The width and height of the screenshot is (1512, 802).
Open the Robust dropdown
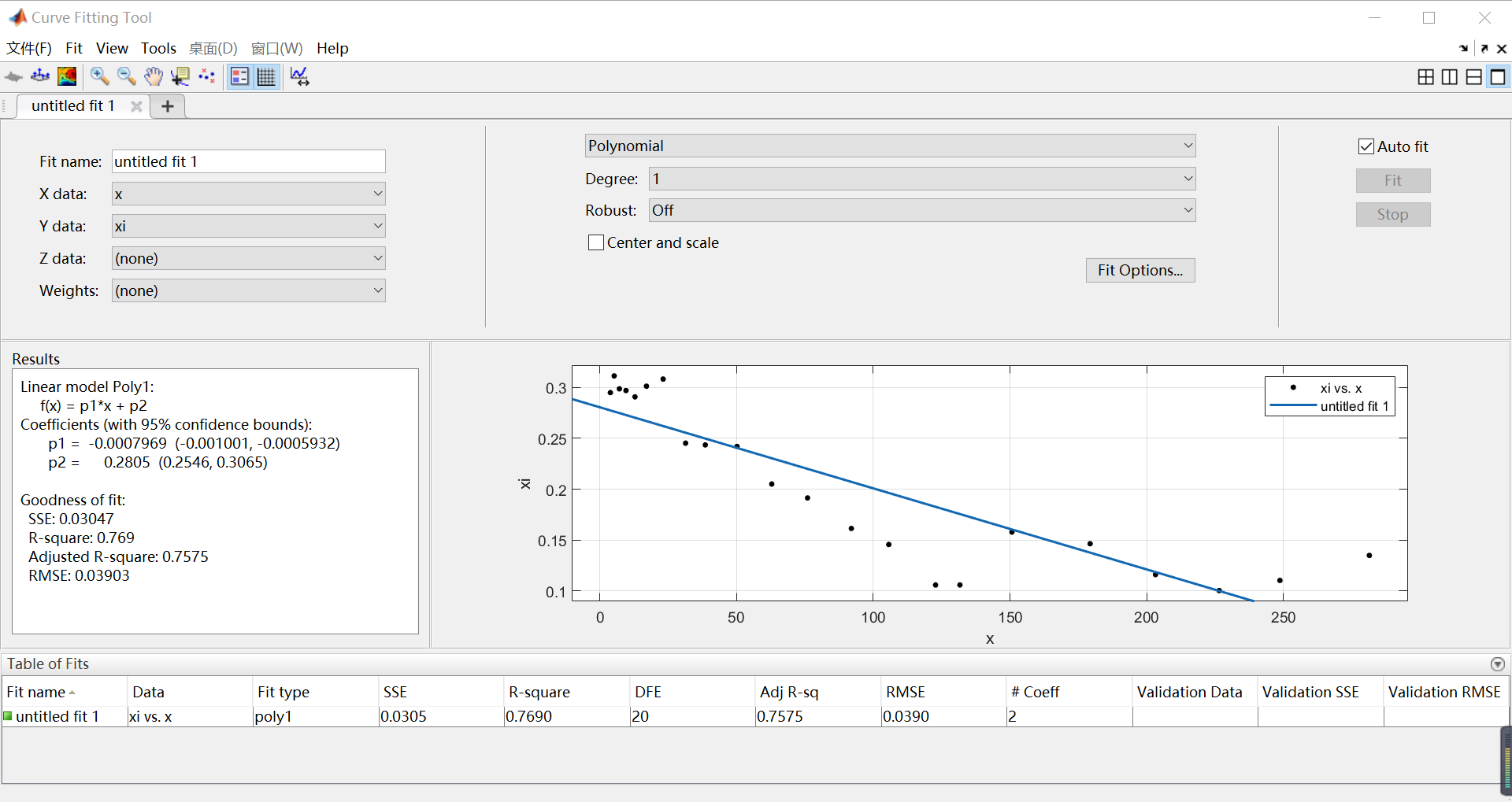921,210
